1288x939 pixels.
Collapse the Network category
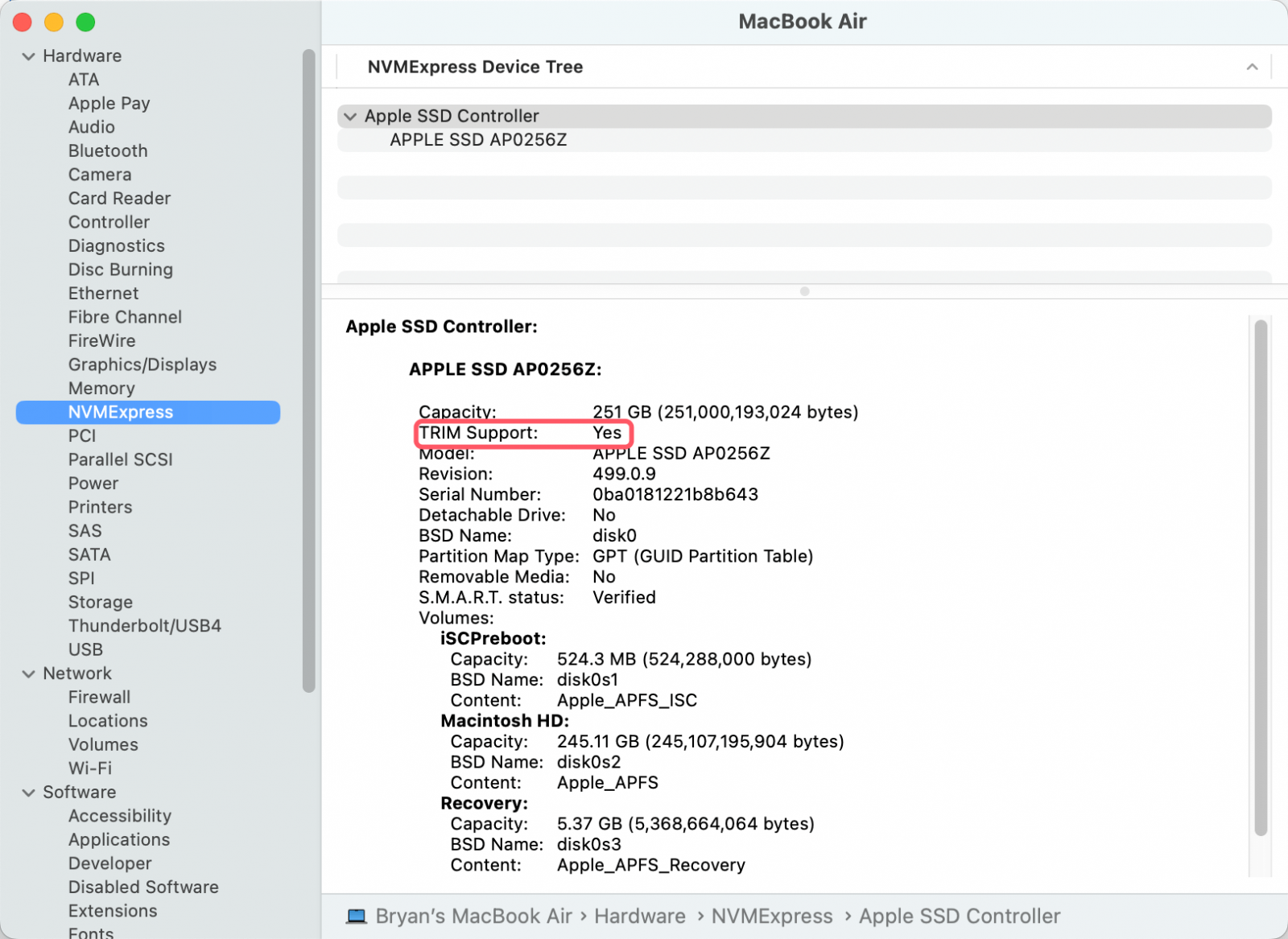[x=29, y=673]
